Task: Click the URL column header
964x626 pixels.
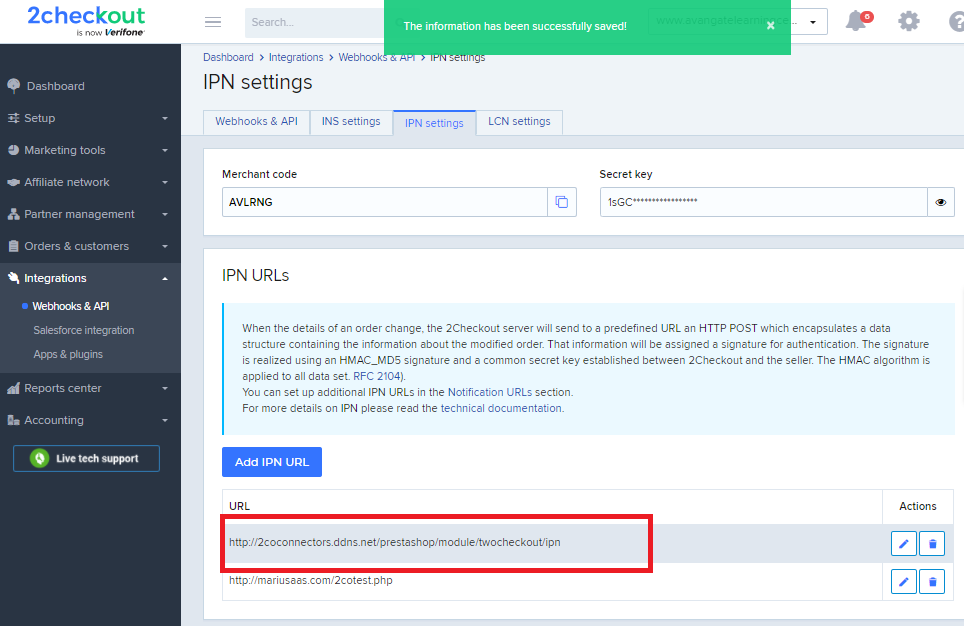Action: (239, 506)
